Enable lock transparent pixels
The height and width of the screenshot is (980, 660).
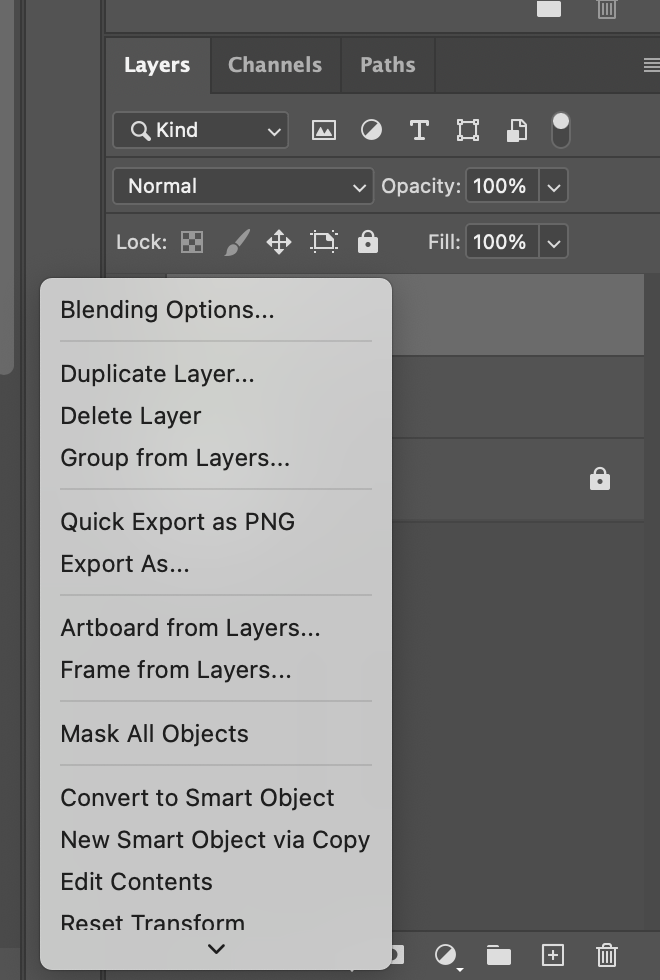click(x=190, y=241)
